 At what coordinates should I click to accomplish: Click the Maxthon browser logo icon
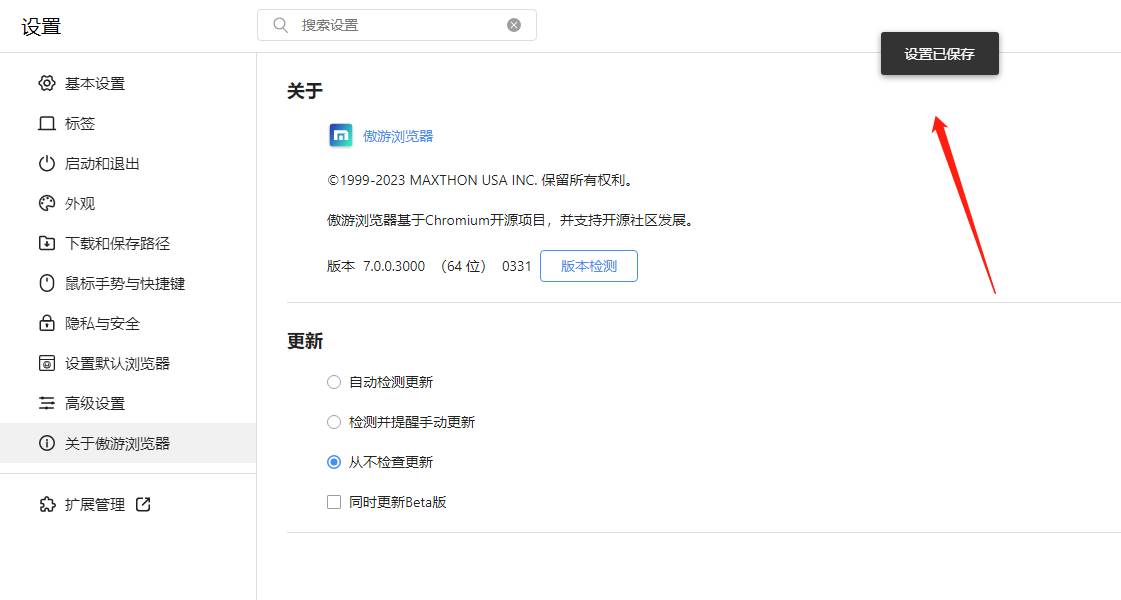[340, 135]
